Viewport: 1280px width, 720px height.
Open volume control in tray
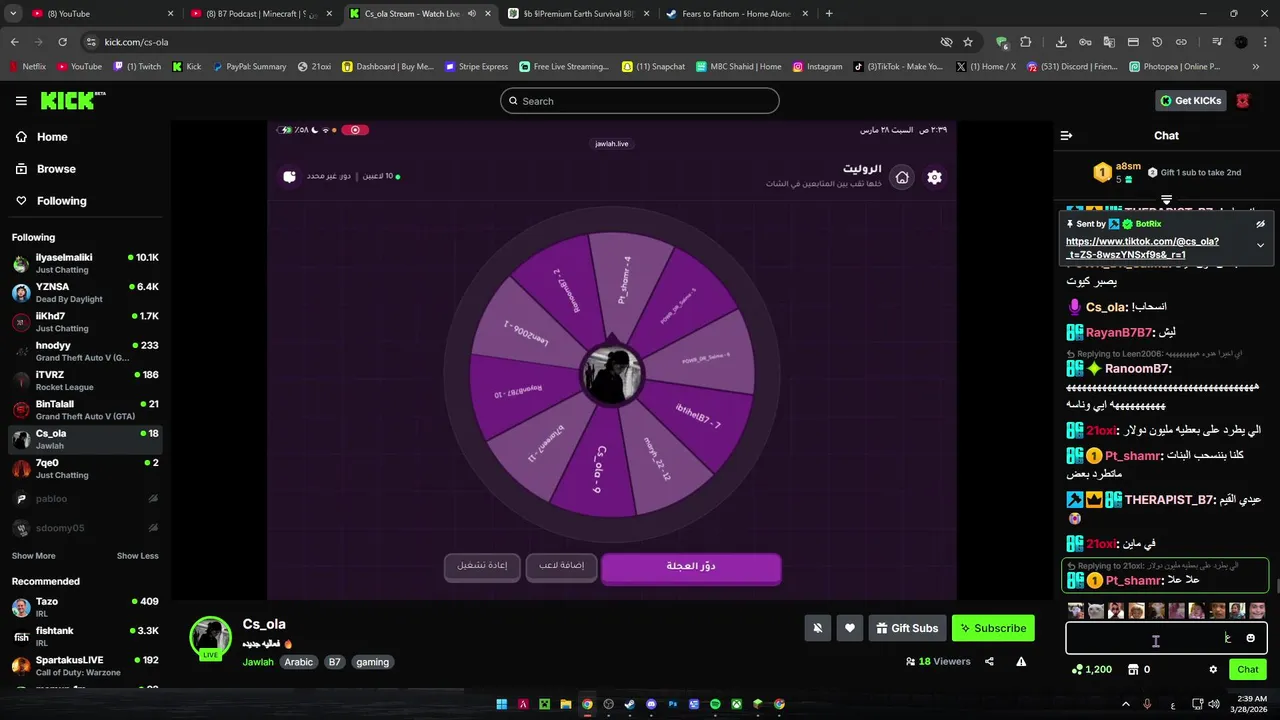1213,704
